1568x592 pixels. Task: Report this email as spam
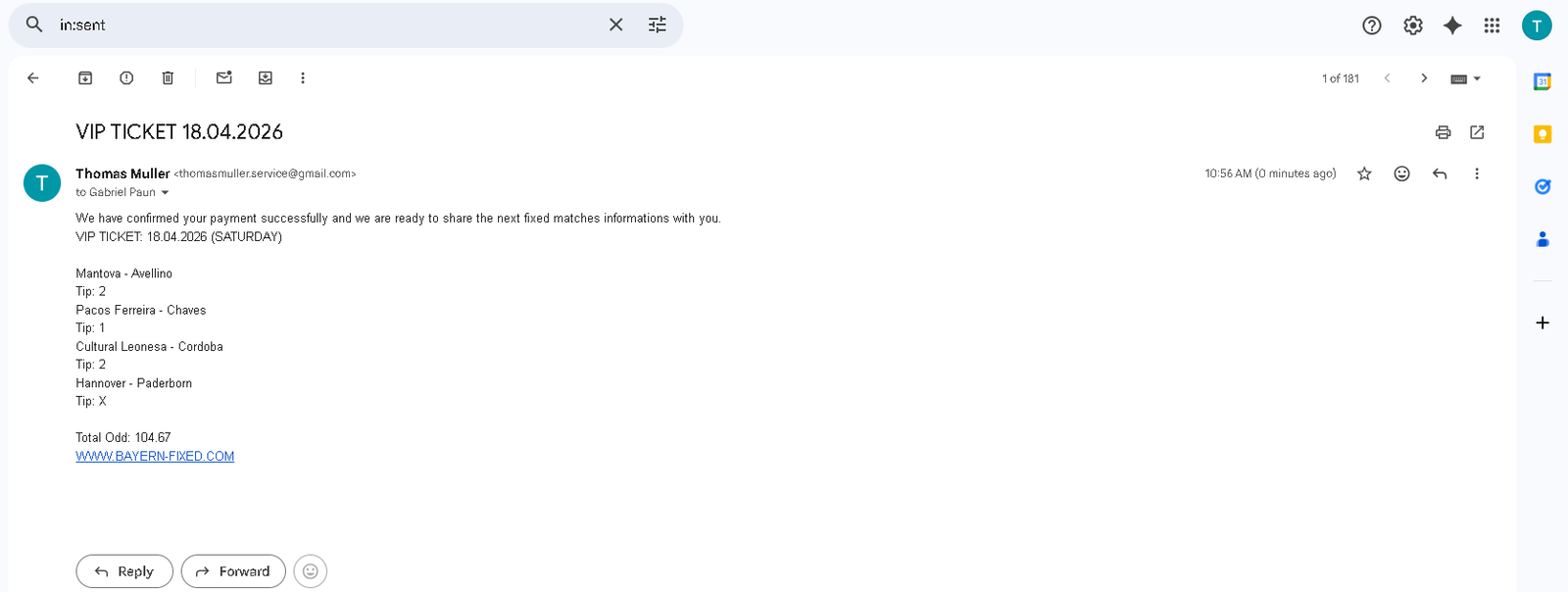point(126,78)
